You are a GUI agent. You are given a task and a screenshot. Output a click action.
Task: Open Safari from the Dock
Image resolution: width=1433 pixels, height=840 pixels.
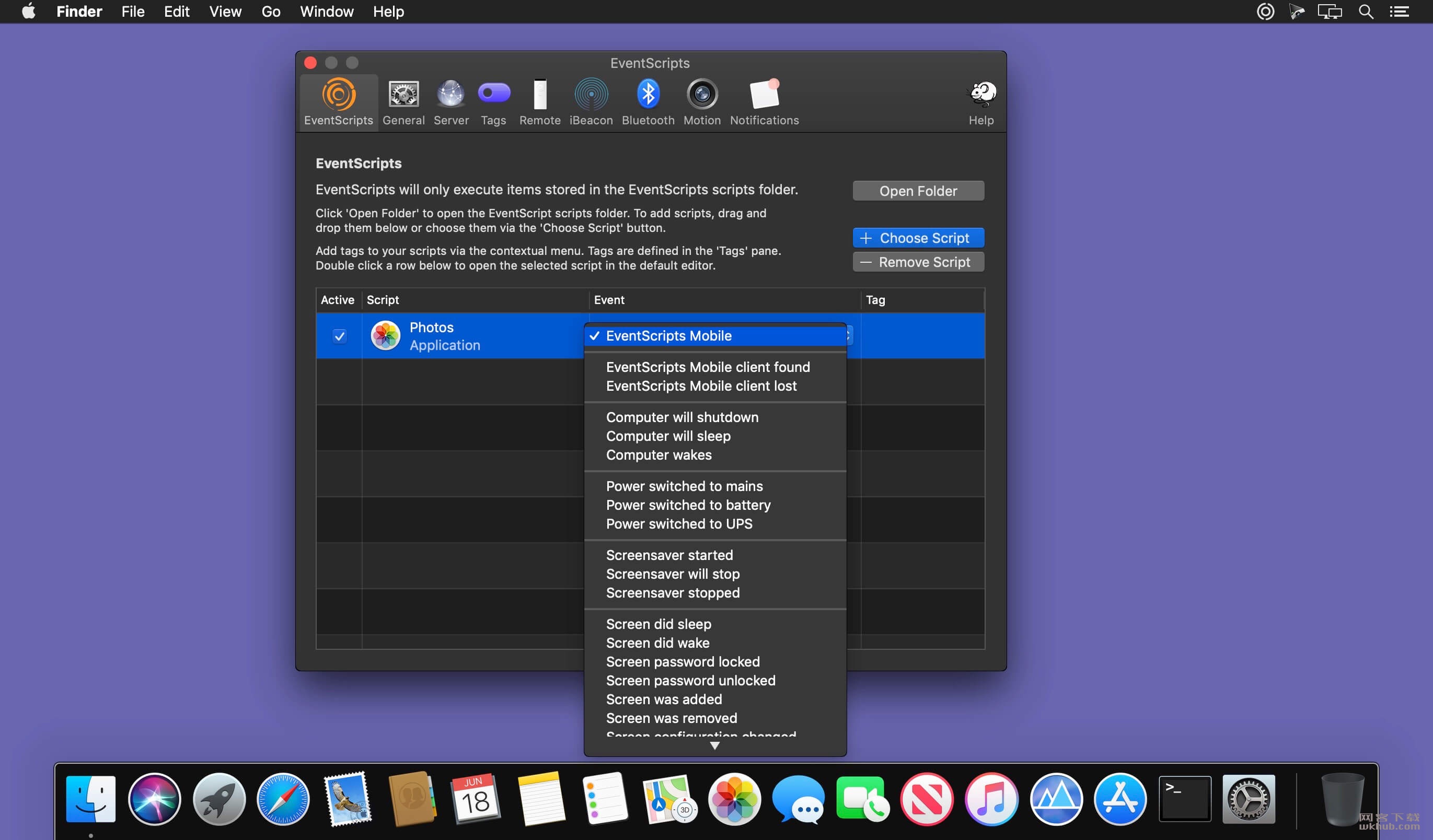coord(283,799)
